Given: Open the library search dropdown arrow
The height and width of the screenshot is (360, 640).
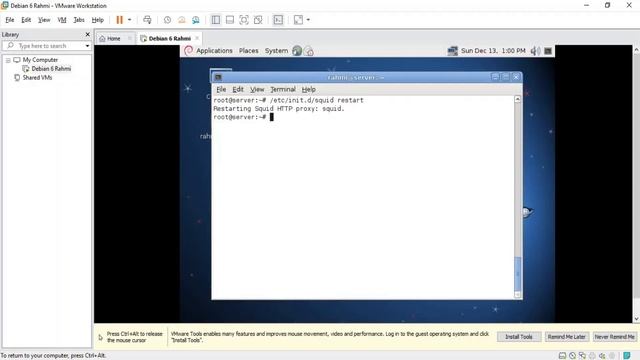Looking at the screenshot, I should click(87, 46).
